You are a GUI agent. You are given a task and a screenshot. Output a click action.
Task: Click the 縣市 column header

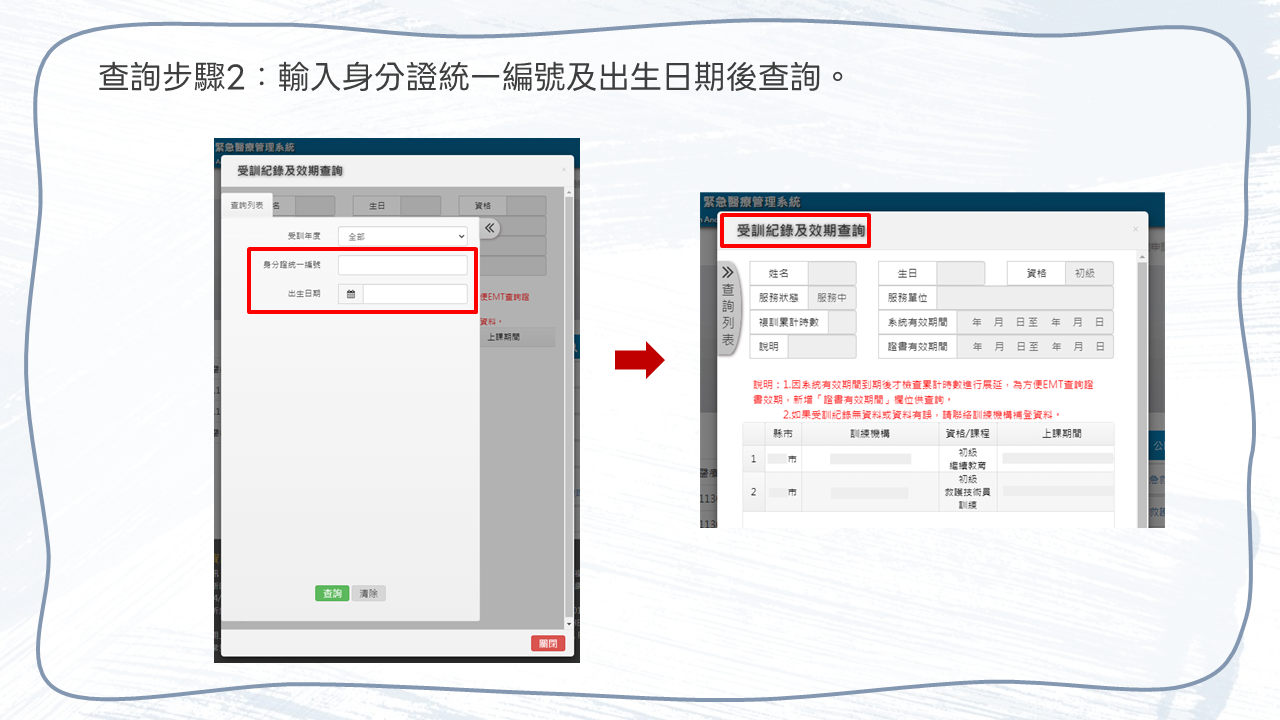[782, 434]
